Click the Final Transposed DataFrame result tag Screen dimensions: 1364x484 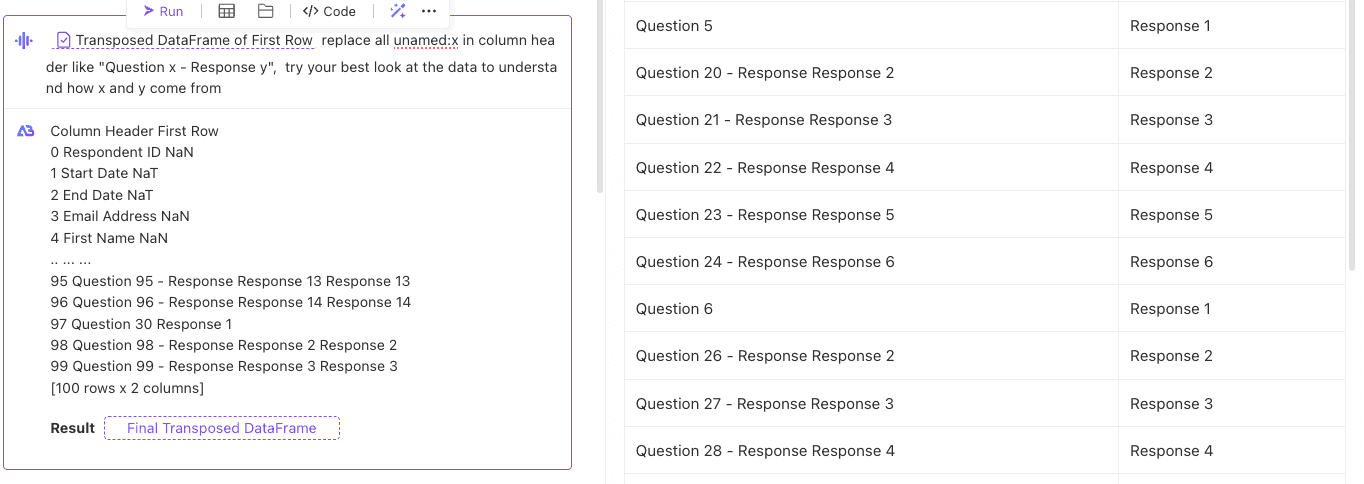click(222, 428)
